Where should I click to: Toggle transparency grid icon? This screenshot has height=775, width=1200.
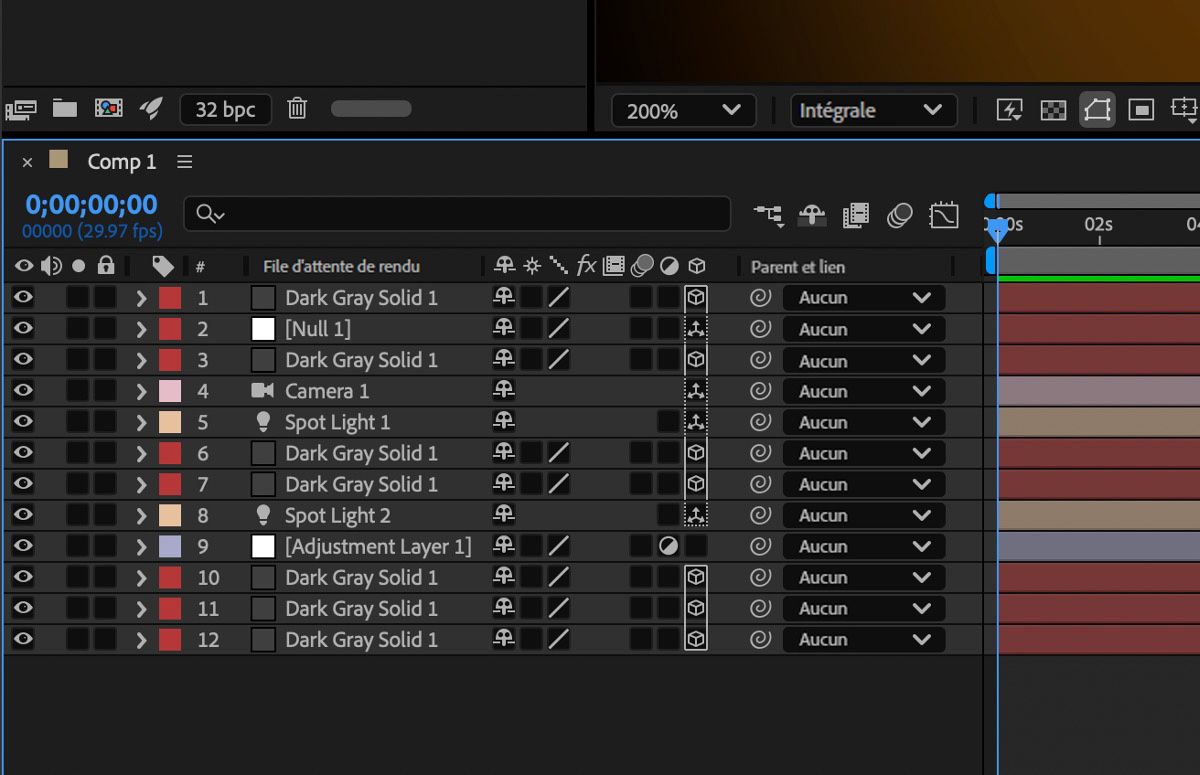[x=1053, y=110]
